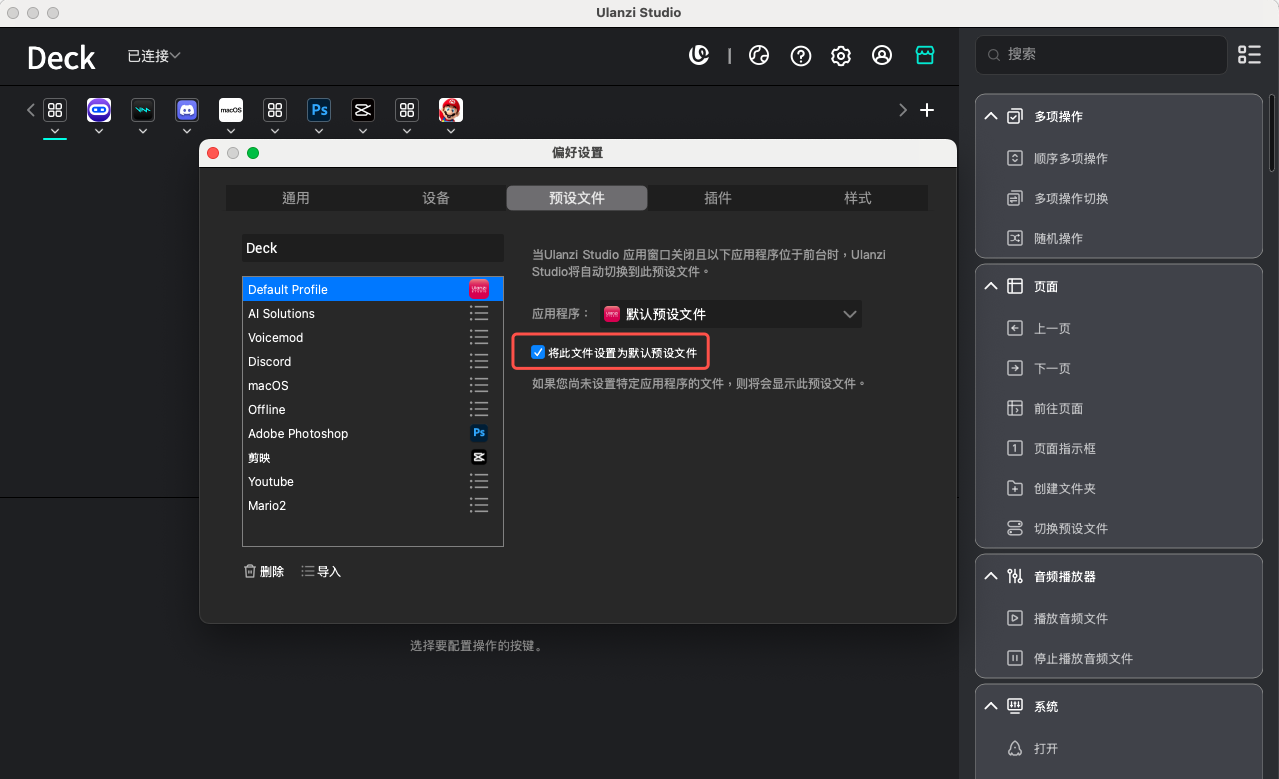Click the help question mark icon
Image resolution: width=1279 pixels, height=779 pixels.
(x=801, y=56)
